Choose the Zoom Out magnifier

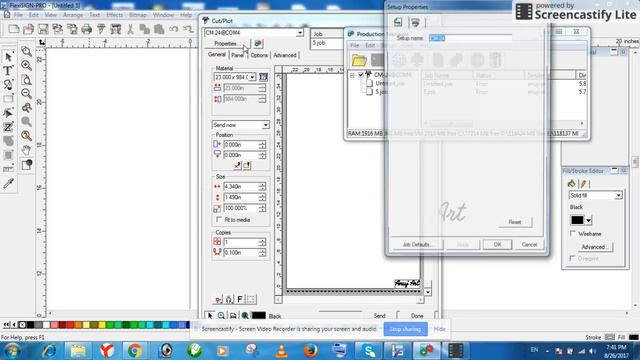27,93
